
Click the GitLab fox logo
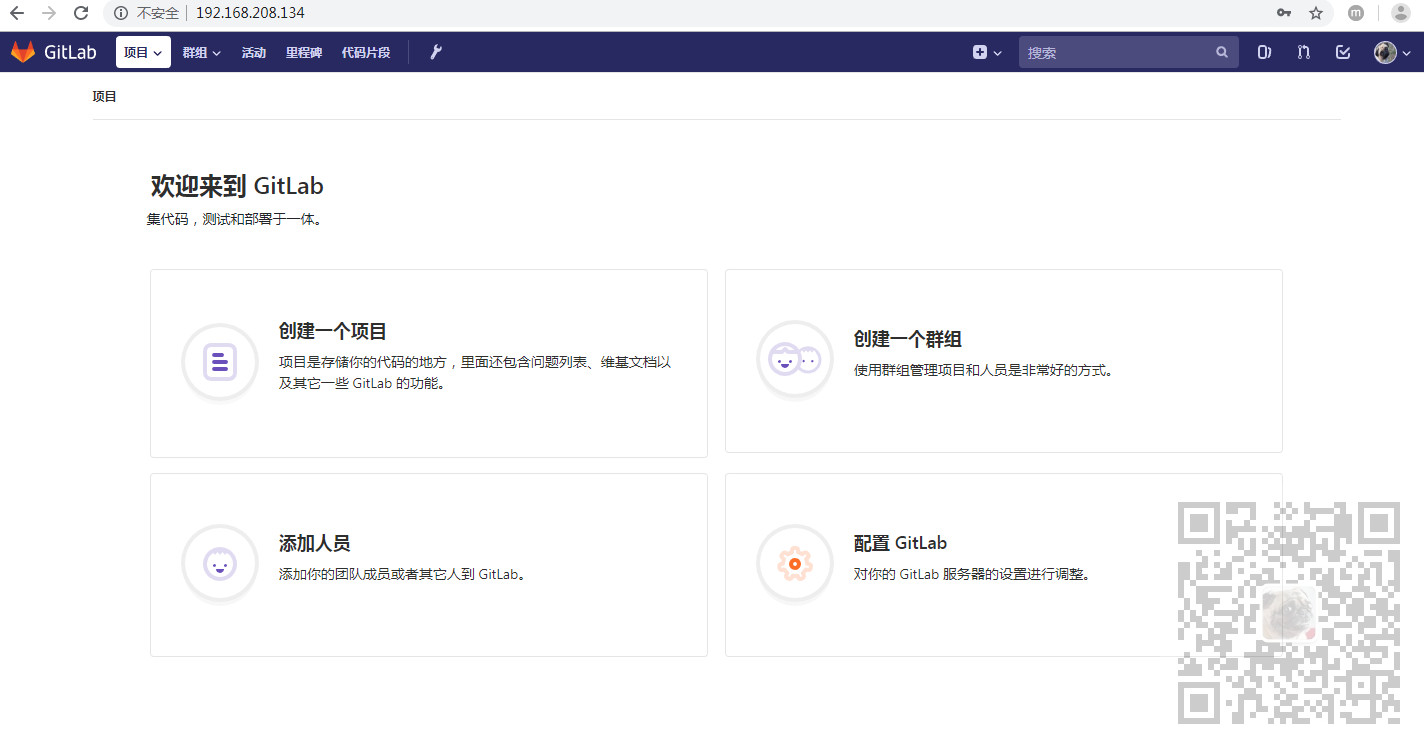[23, 52]
